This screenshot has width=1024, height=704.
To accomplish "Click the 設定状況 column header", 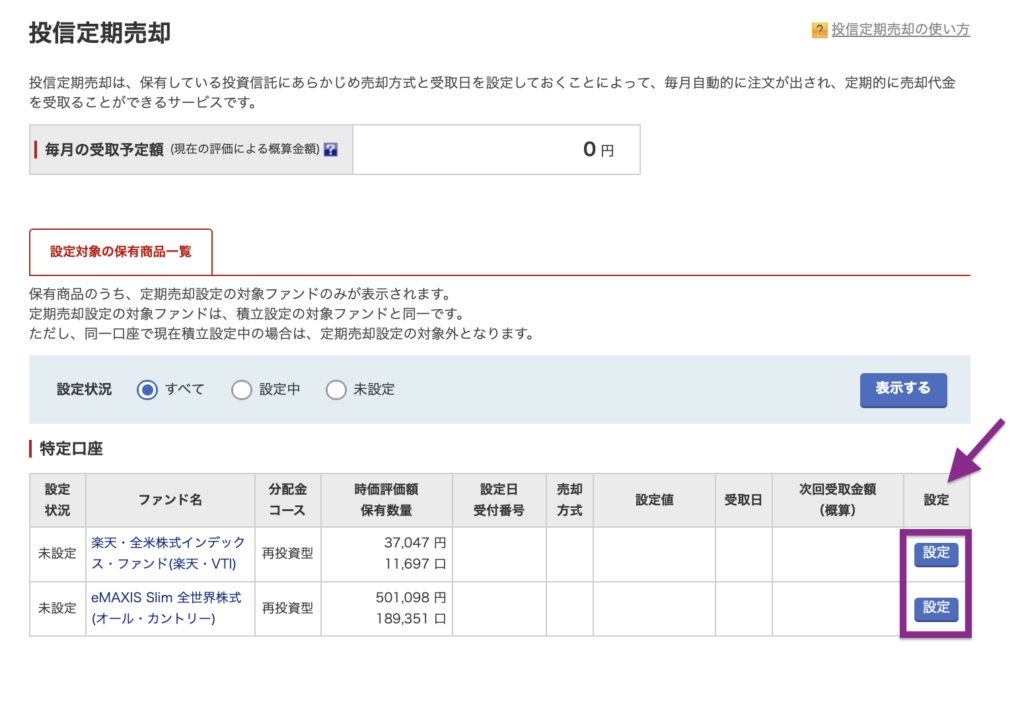I will pos(58,499).
